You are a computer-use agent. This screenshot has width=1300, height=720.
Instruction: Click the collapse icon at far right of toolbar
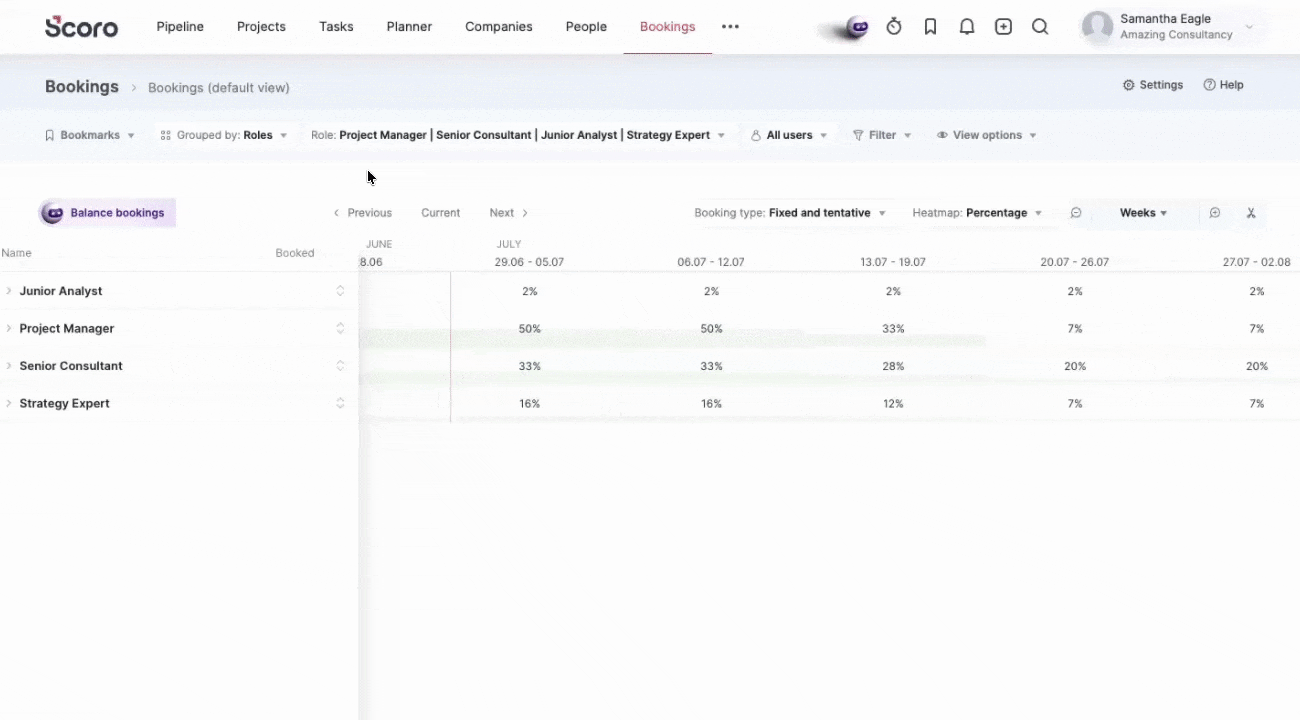coord(1251,213)
